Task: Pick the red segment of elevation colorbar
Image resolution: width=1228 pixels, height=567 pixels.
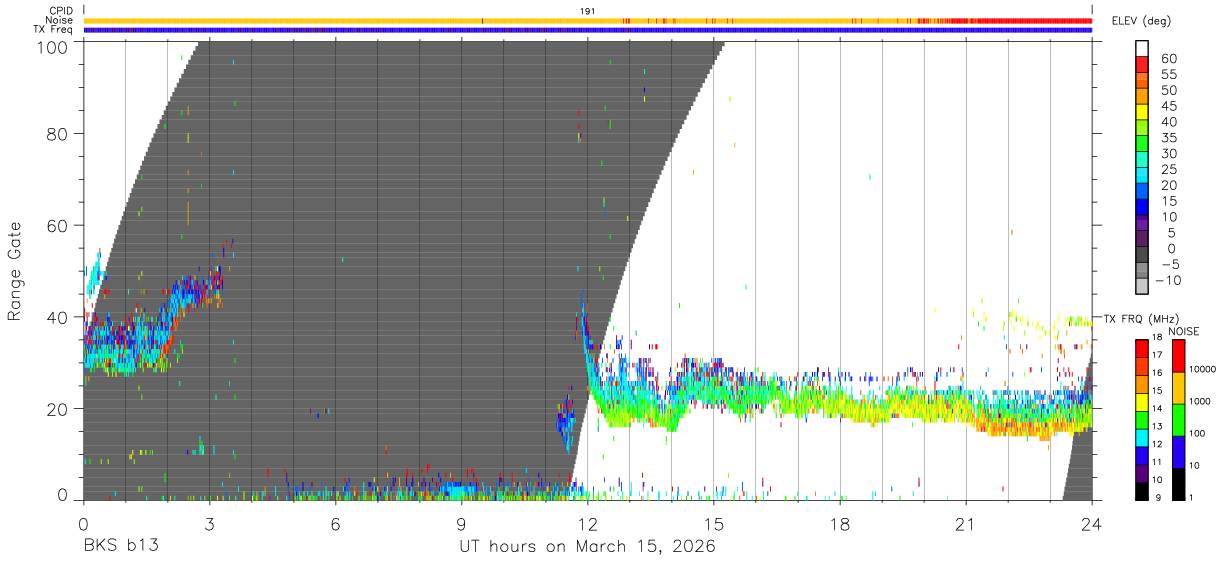Action: click(1142, 65)
